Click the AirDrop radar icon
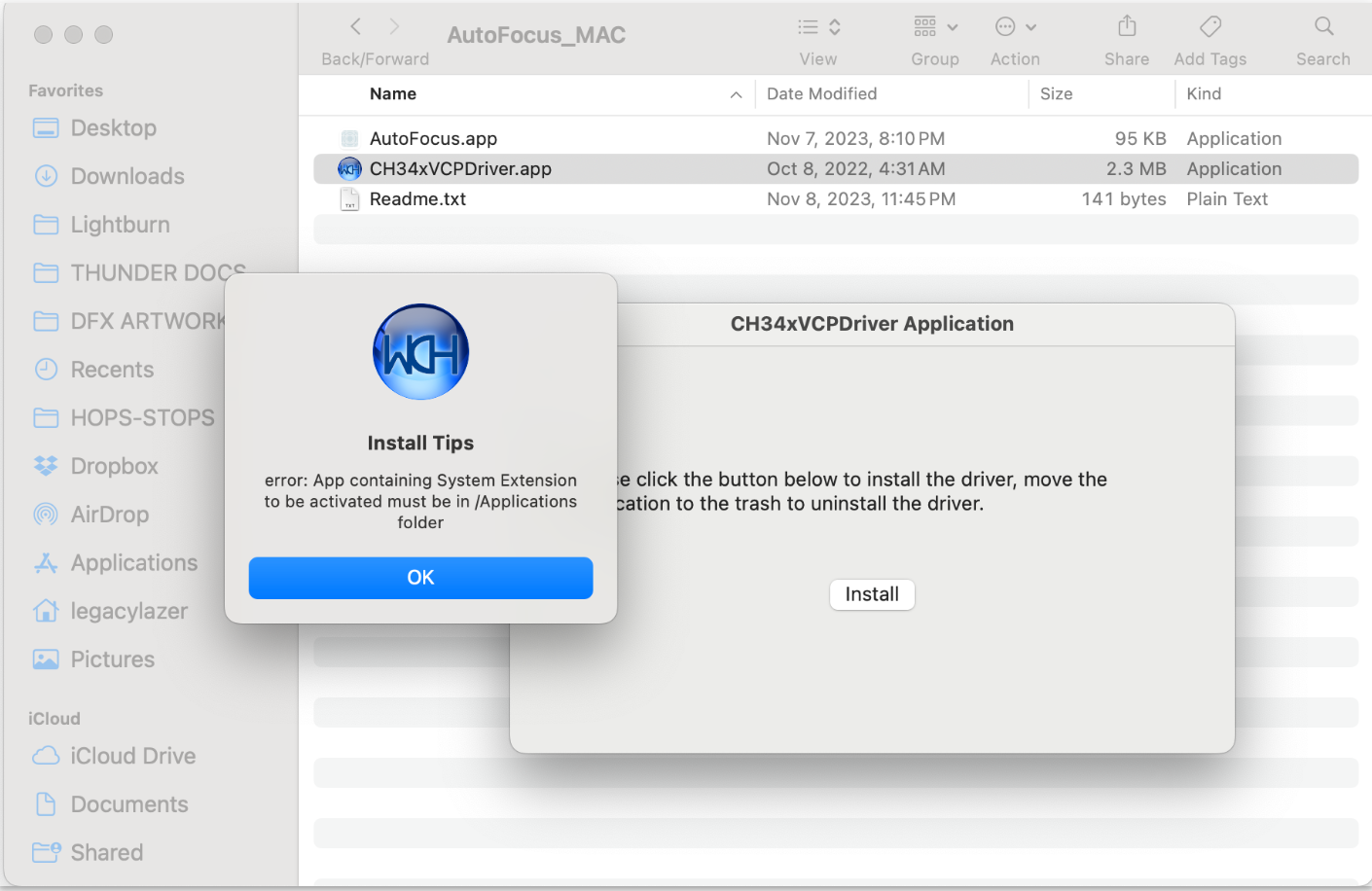The height and width of the screenshot is (891, 1372). coord(46,514)
